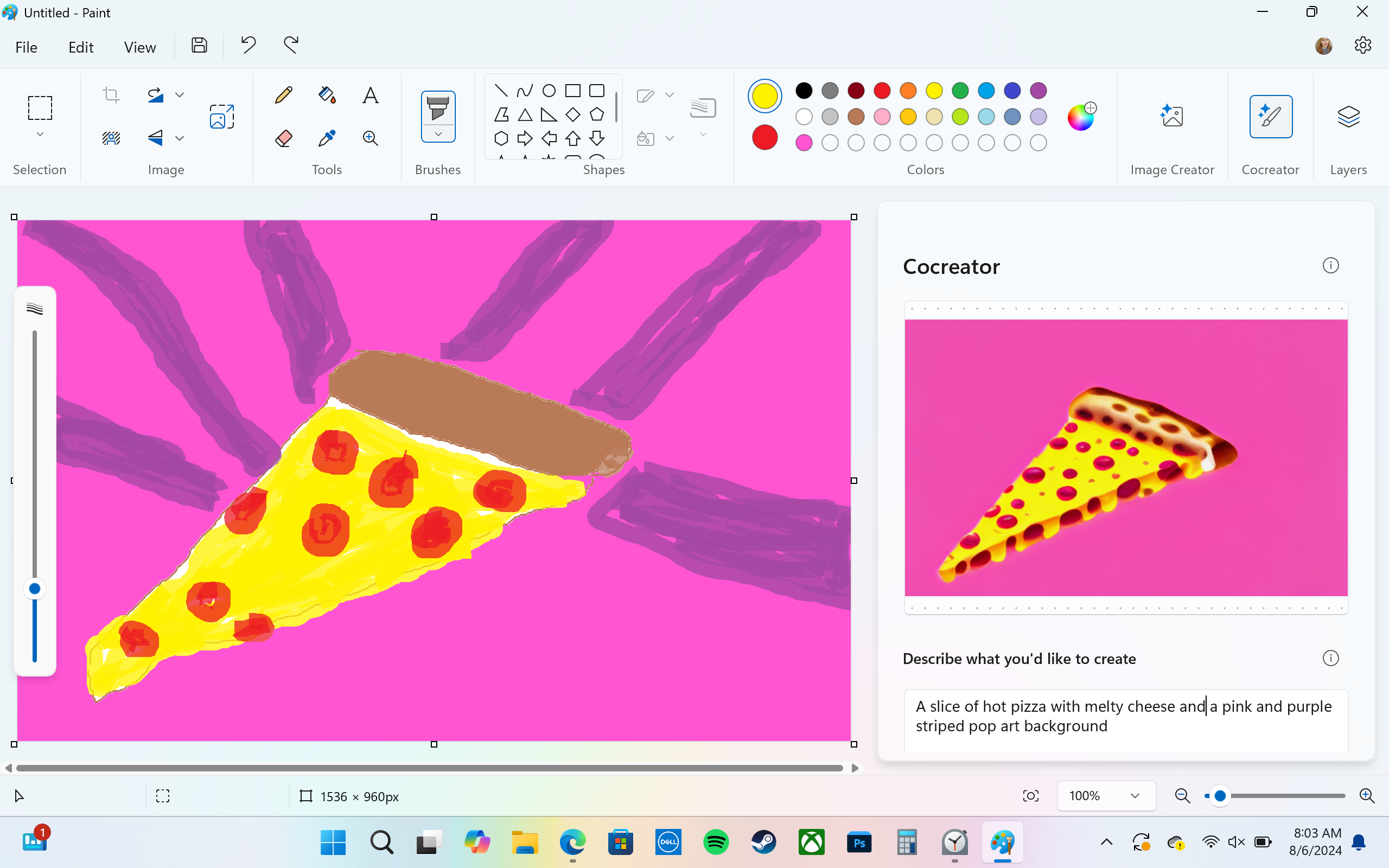Click the File menu
This screenshot has width=1389, height=868.
(27, 46)
